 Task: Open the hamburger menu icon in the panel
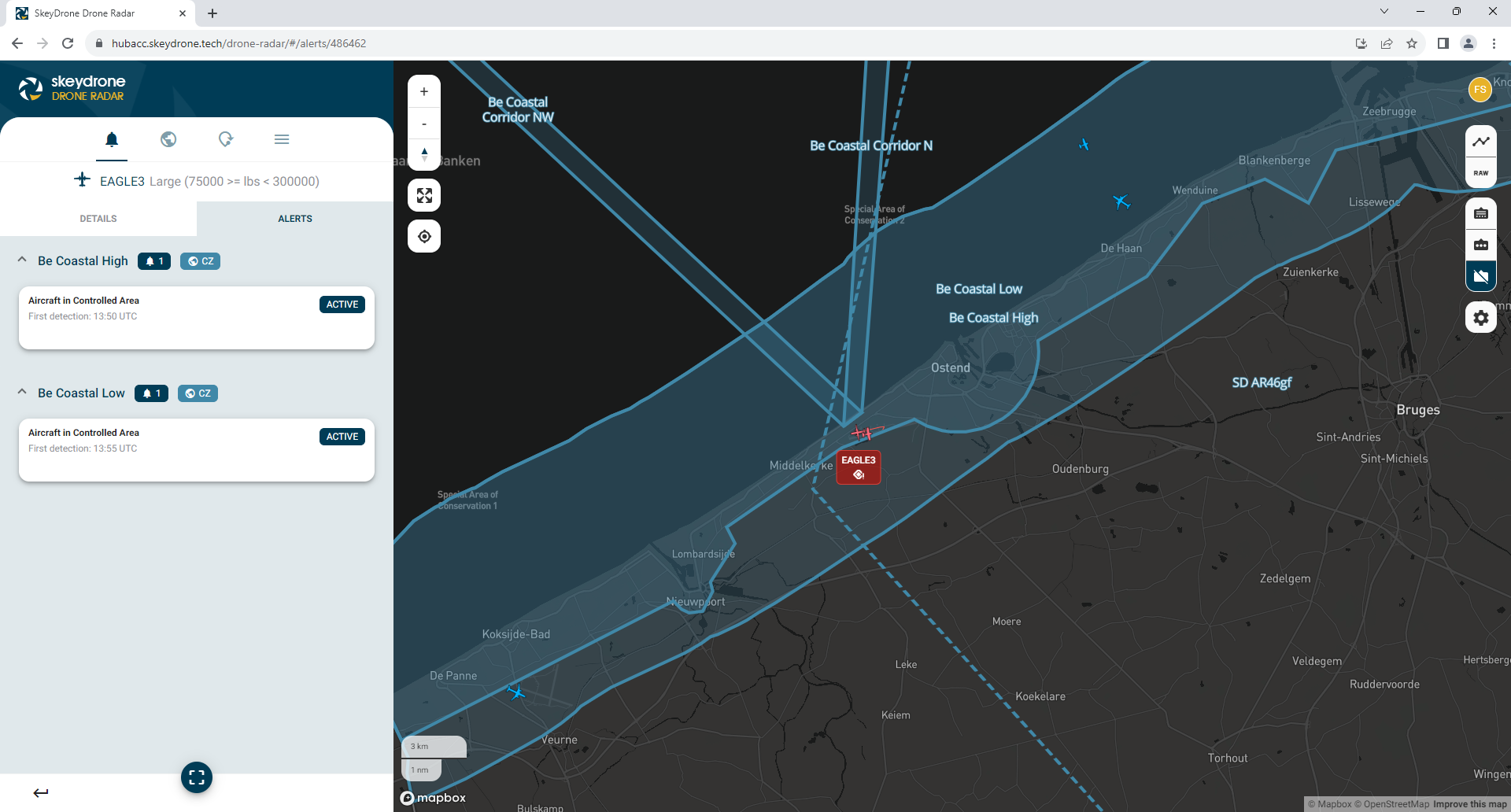[282, 139]
